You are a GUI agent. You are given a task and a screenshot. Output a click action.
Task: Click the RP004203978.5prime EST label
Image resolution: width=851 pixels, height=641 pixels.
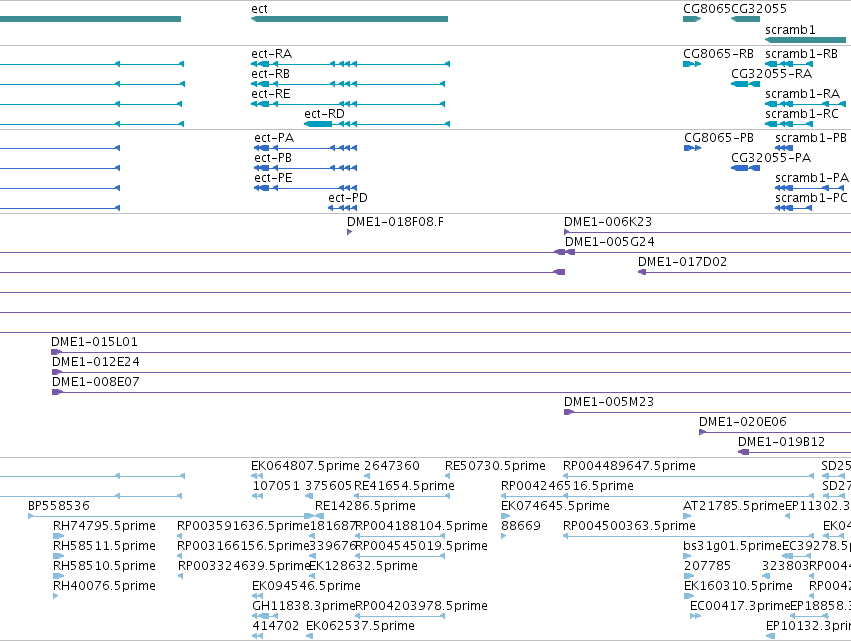point(421,607)
